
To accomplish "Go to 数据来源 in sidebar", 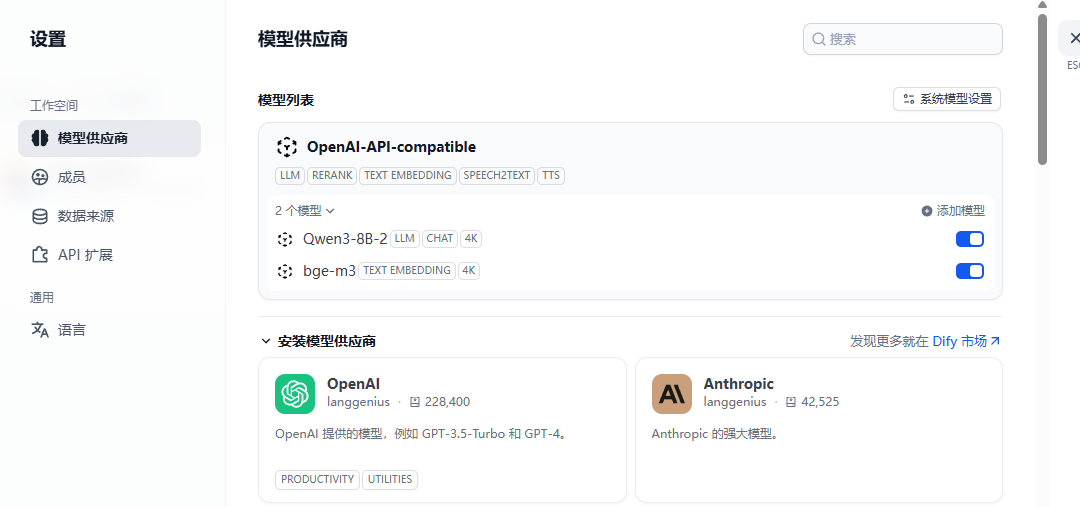I will tap(85, 216).
